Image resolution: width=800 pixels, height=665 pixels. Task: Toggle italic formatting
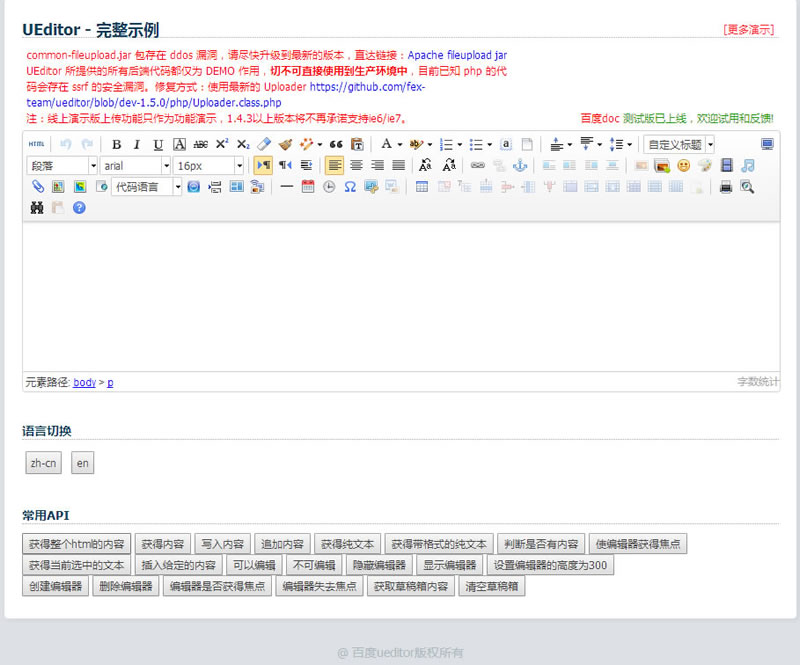point(137,144)
